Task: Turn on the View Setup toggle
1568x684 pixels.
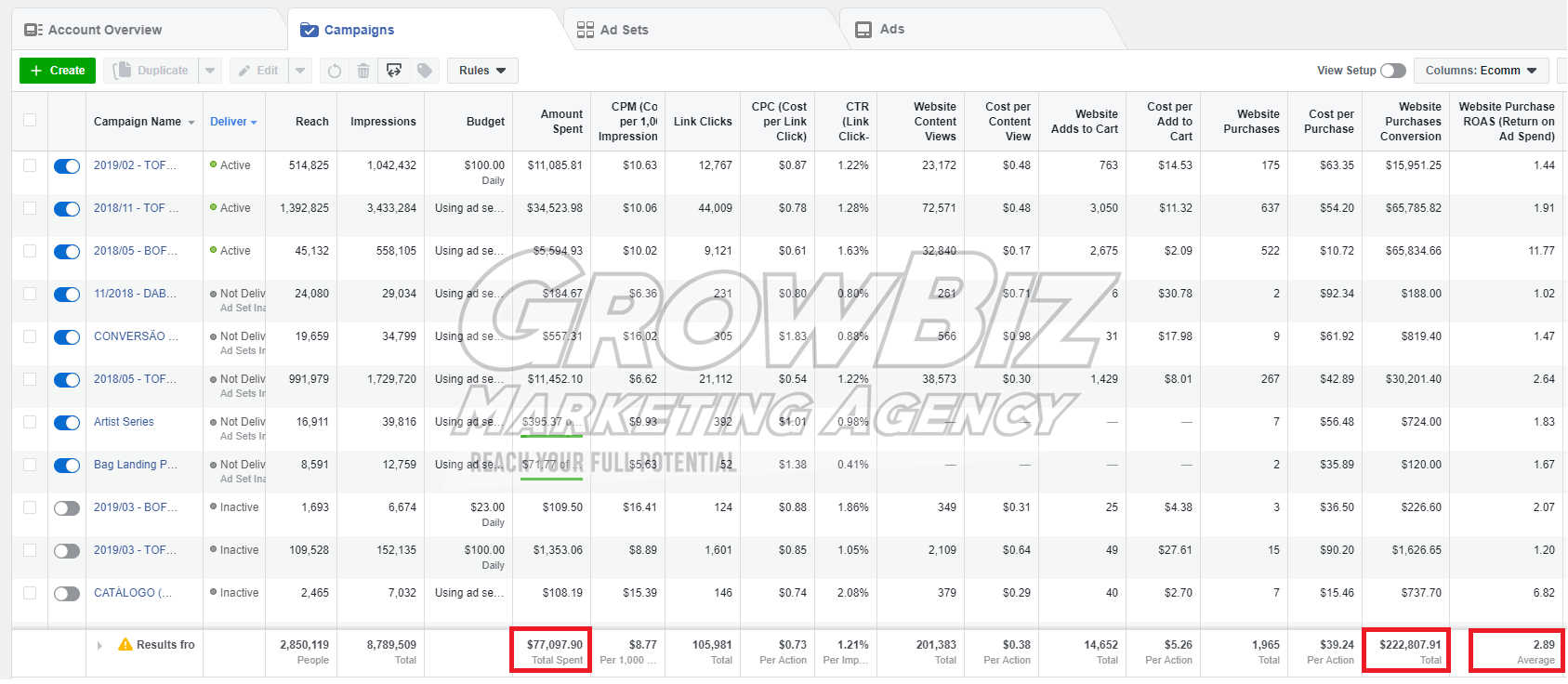Action: tap(1392, 71)
